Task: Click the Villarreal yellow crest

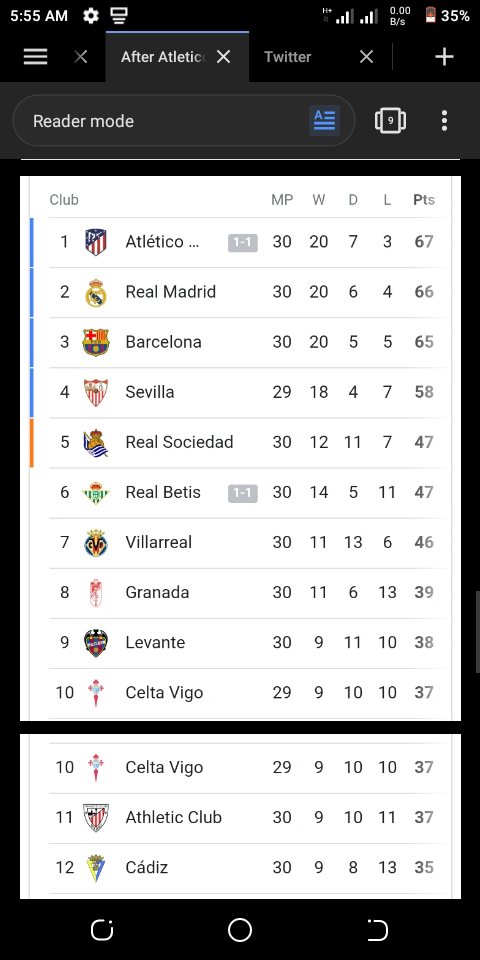Action: (96, 542)
